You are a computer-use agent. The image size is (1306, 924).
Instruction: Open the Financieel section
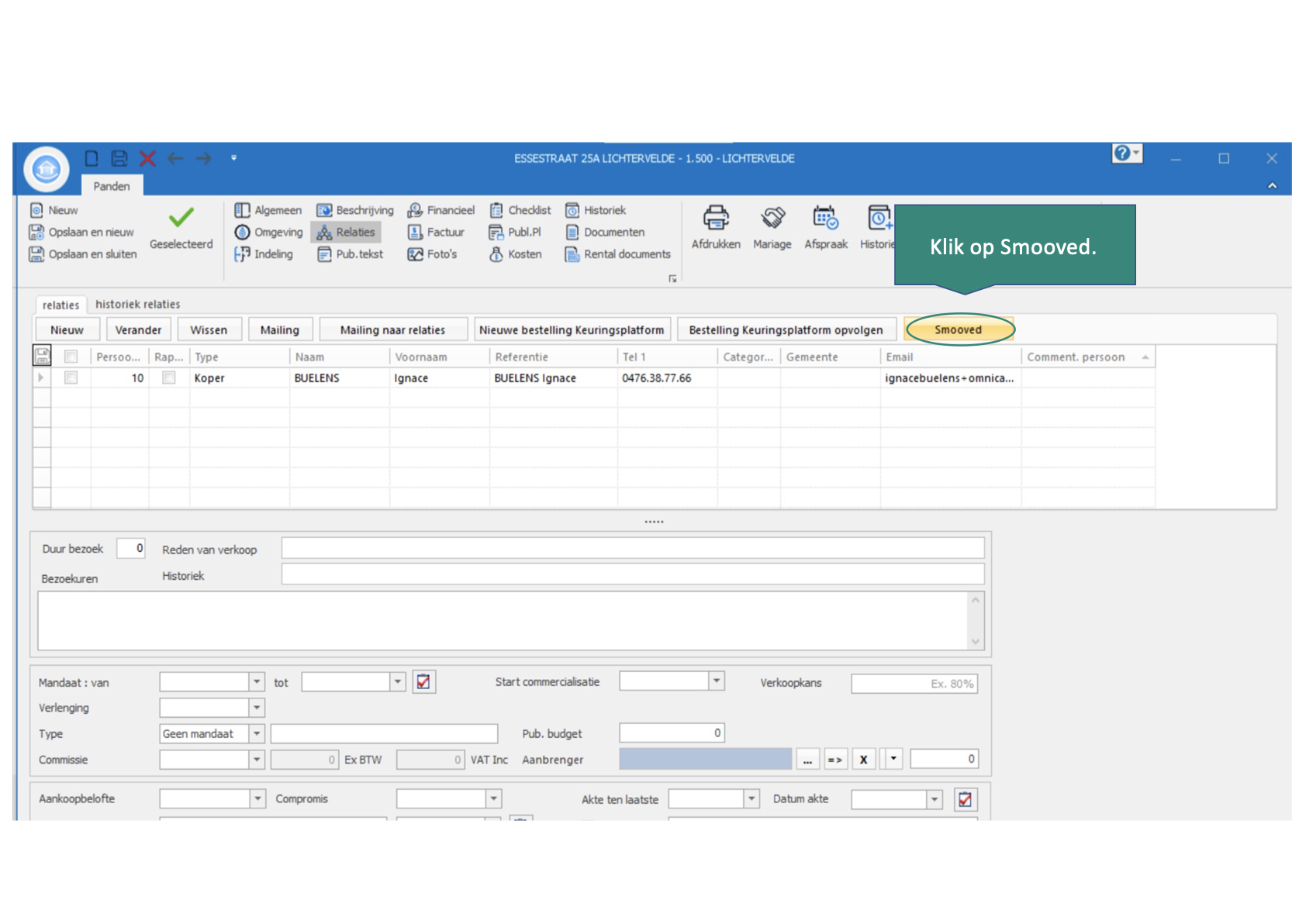[441, 210]
